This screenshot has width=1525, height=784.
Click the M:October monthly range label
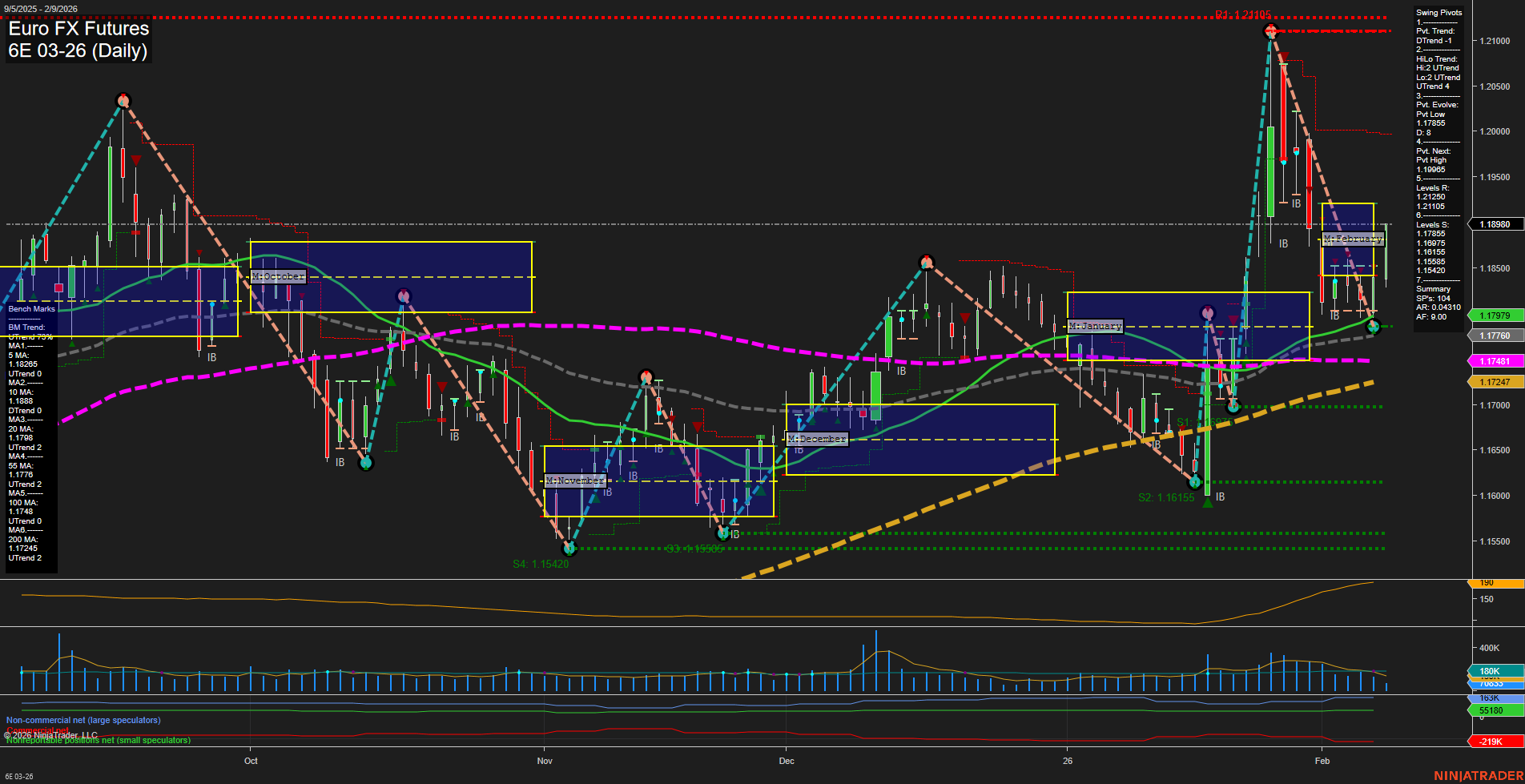point(278,275)
